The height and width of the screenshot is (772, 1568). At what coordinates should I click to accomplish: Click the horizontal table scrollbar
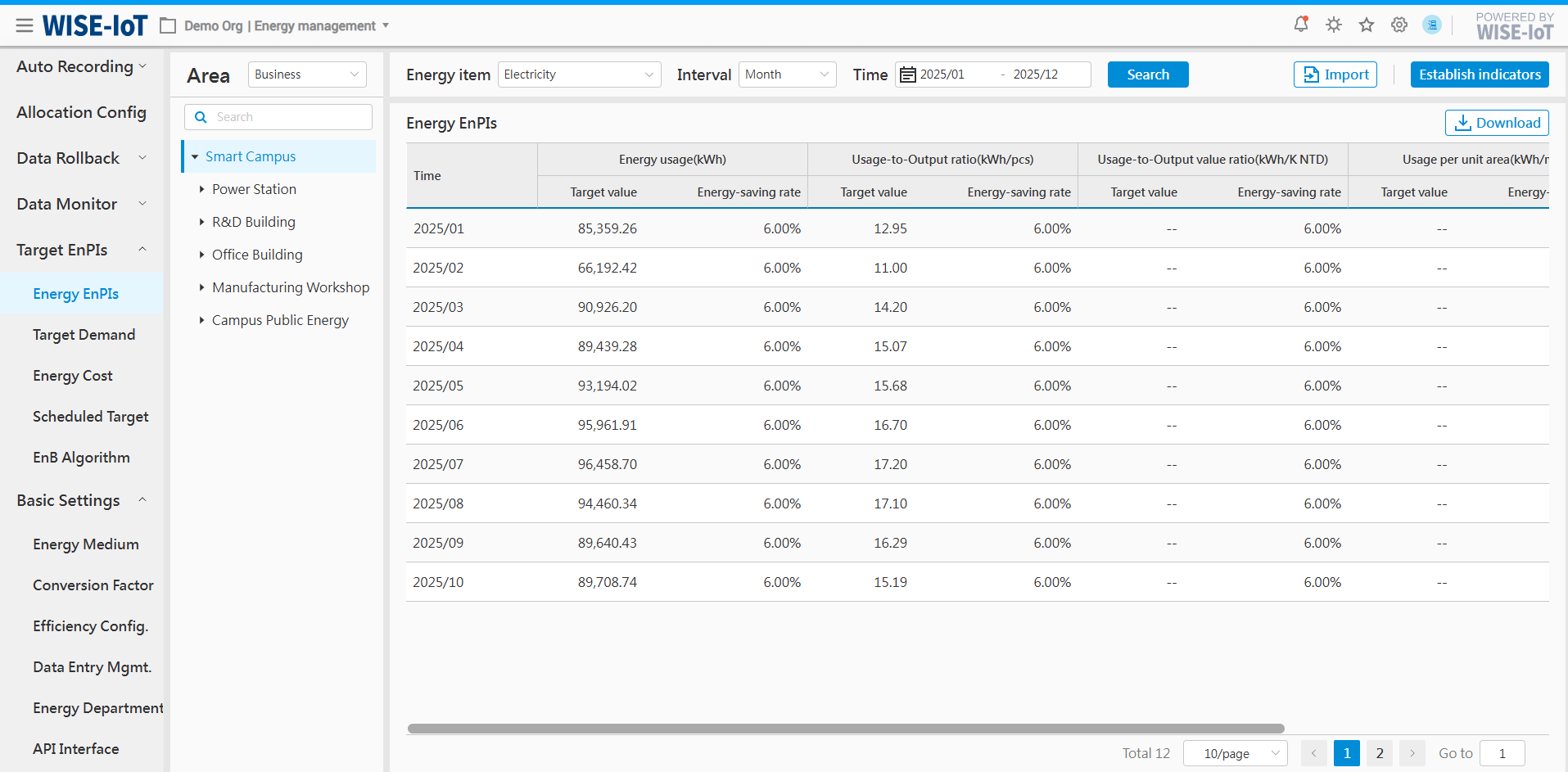pyautogui.click(x=845, y=729)
